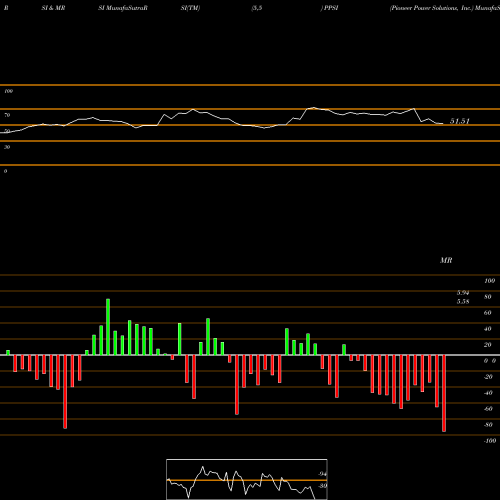This screenshot has height=500, width=500.
Task: Click the last, longest red MR bar
Action: (x=444, y=393)
